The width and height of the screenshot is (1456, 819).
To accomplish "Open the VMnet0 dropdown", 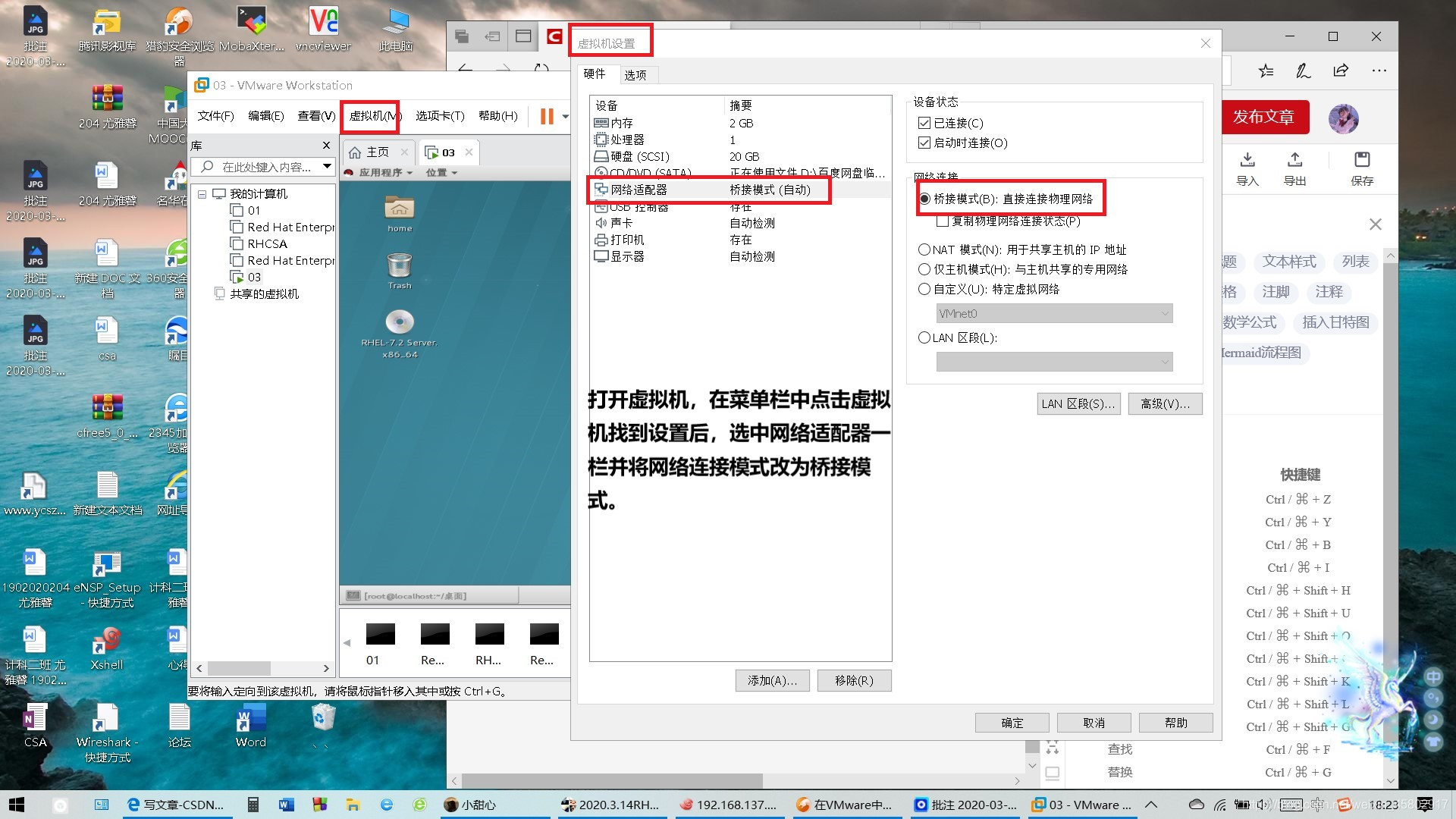I will (1055, 313).
